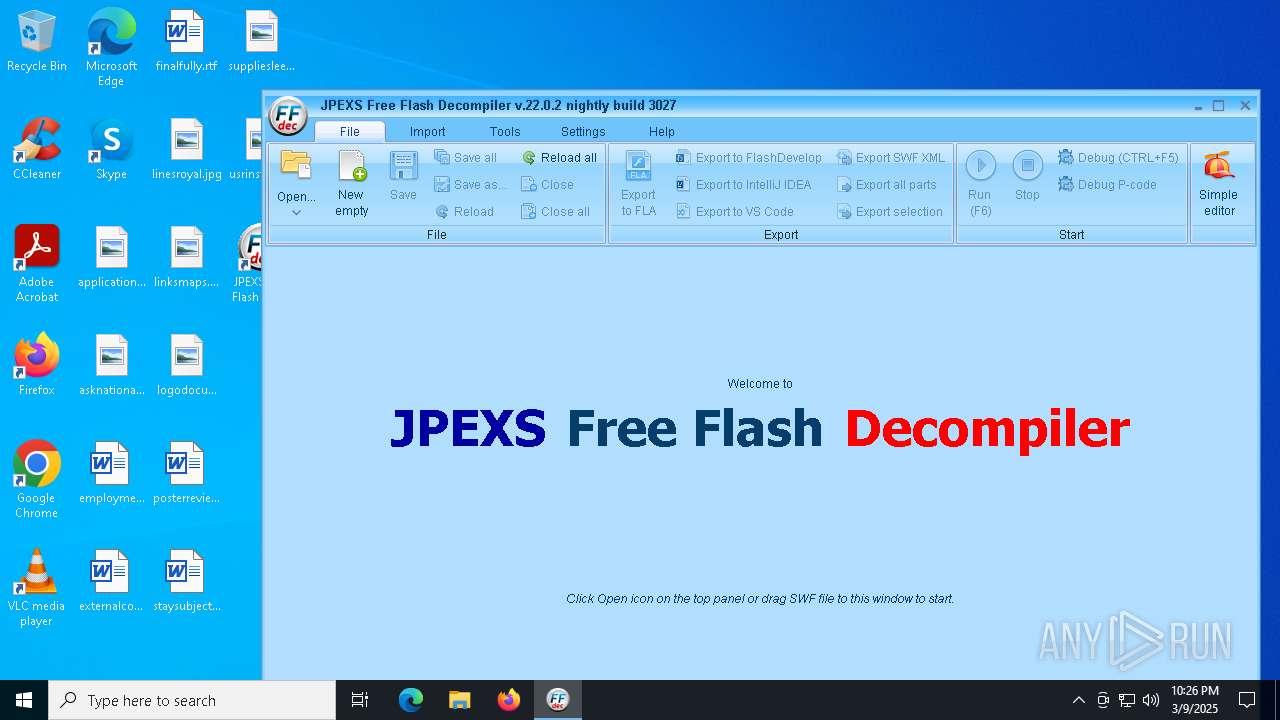
Task: Click the Run (F6) play icon
Action: [980, 165]
